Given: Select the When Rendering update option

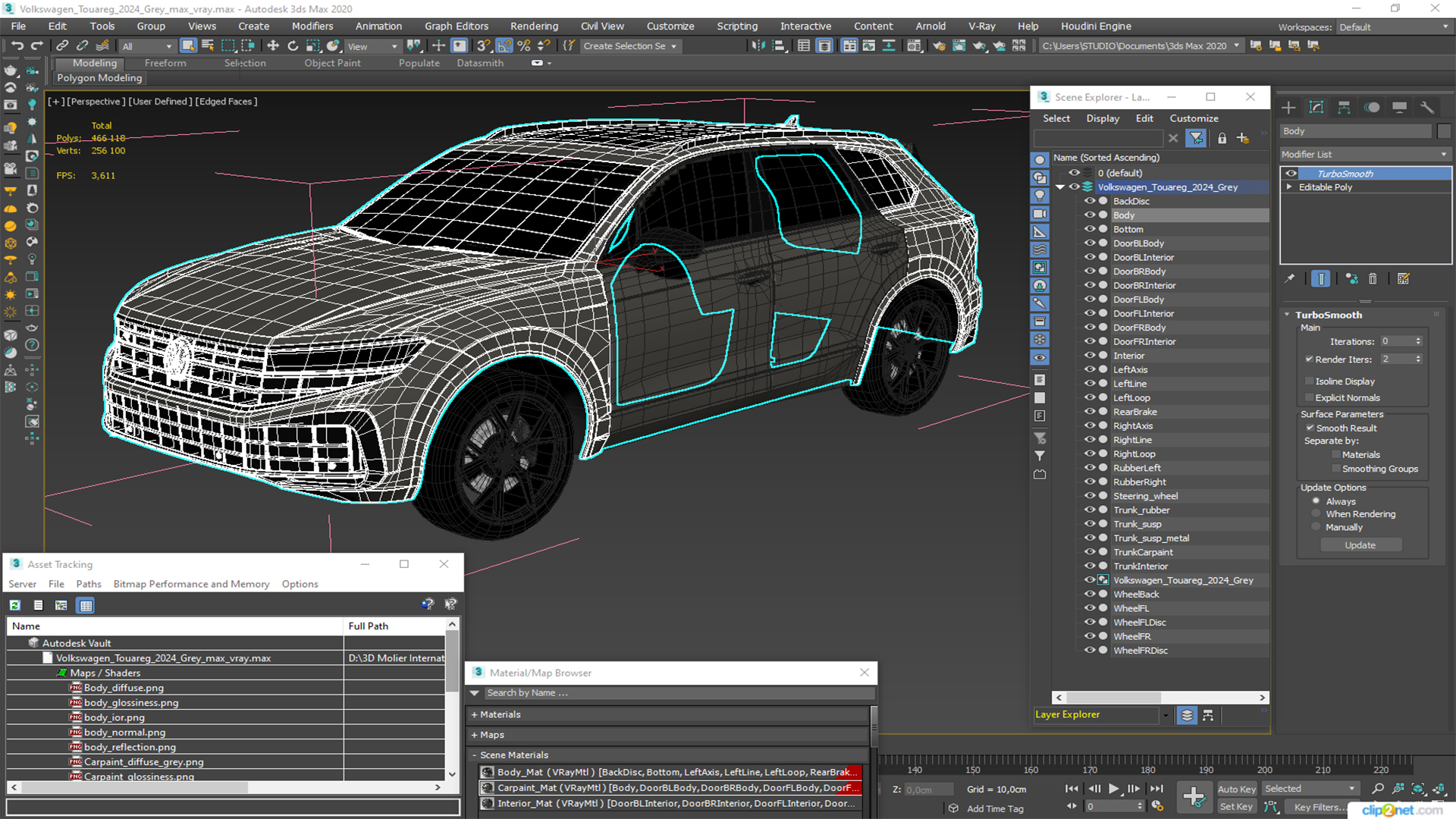Looking at the screenshot, I should pos(1316,514).
